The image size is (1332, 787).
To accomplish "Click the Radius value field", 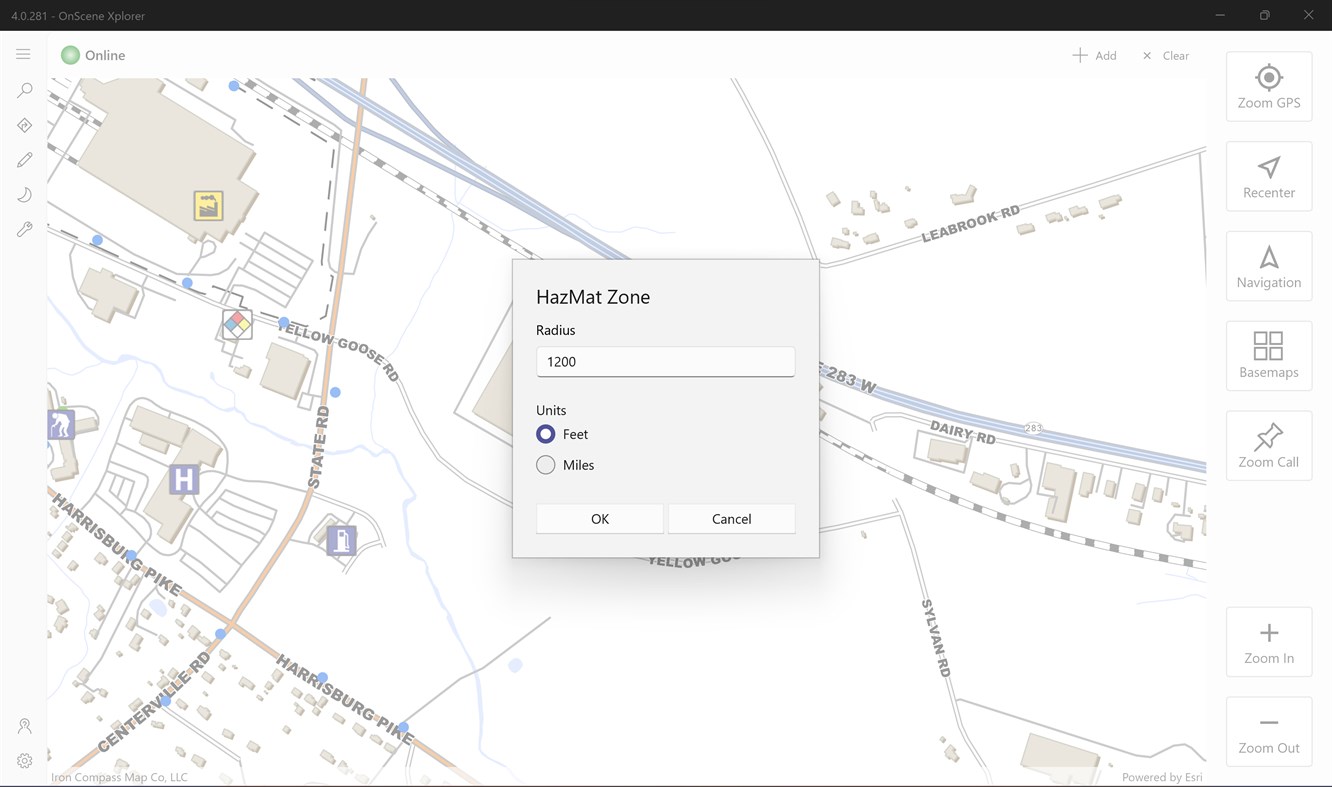I will coord(665,361).
